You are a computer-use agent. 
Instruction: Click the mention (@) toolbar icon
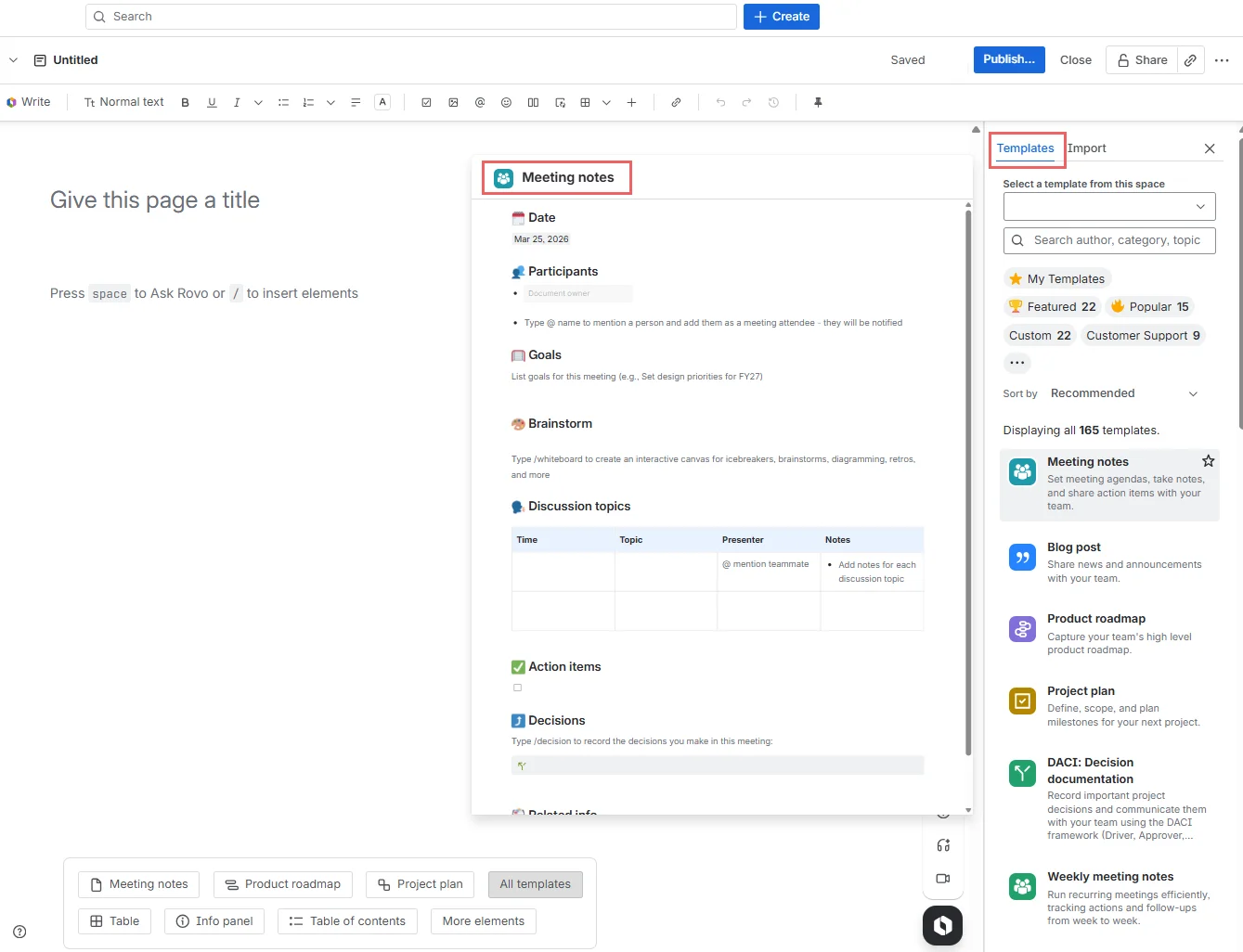click(x=480, y=103)
